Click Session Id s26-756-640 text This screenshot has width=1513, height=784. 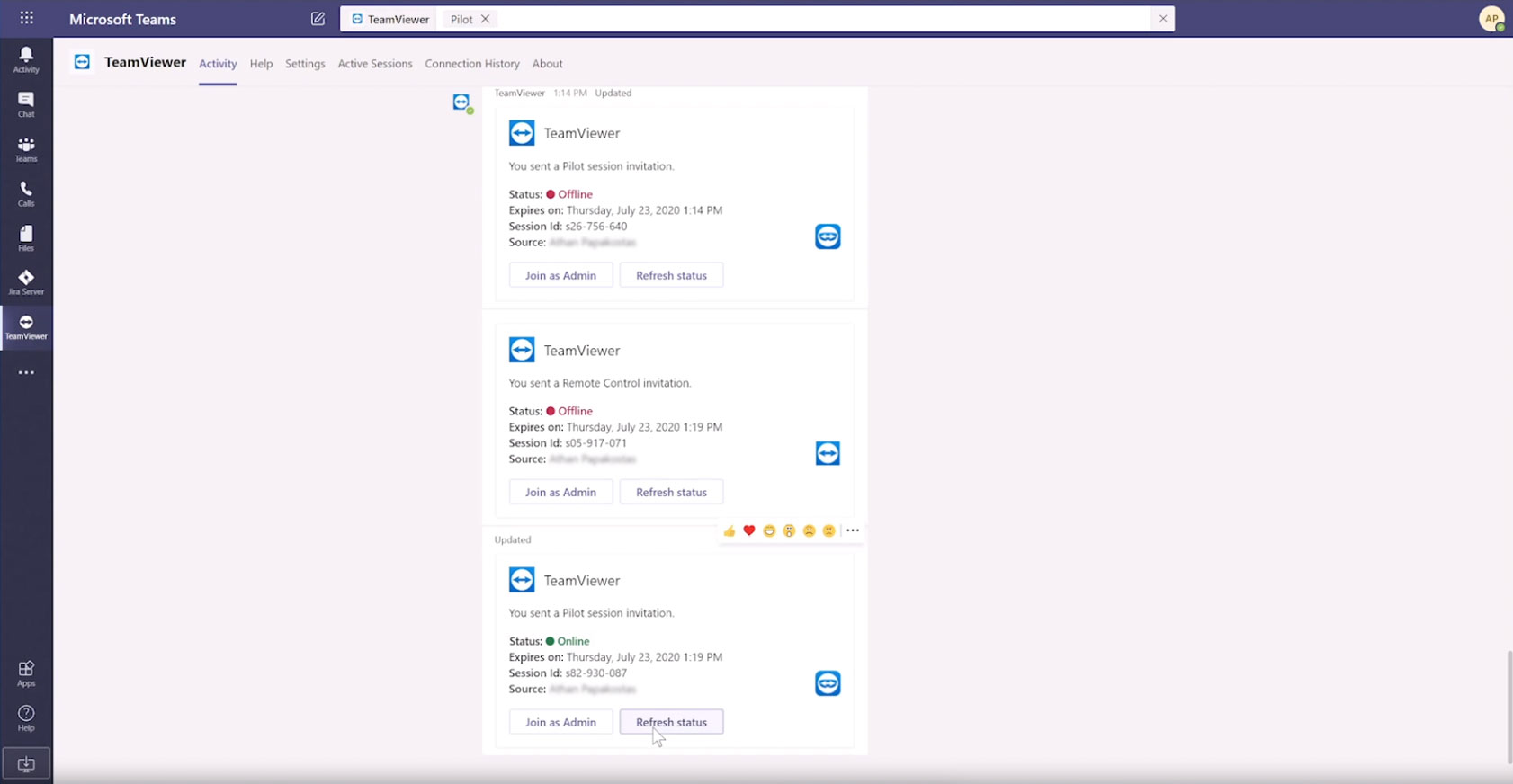[568, 226]
